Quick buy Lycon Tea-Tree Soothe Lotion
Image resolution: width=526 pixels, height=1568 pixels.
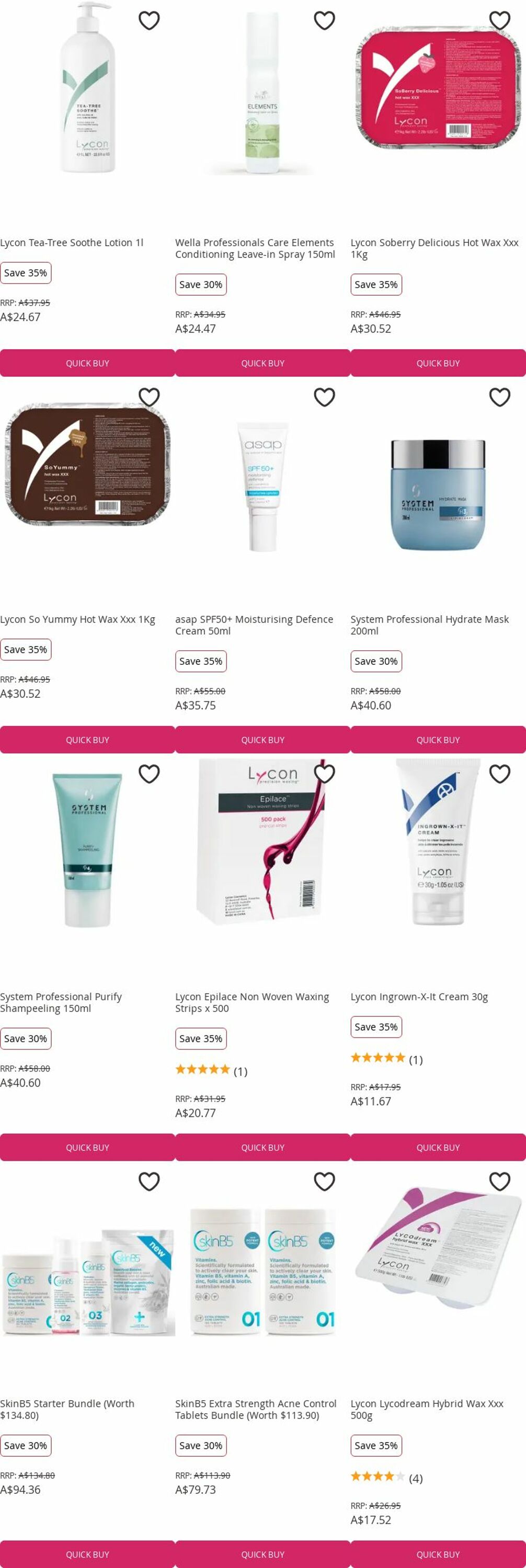point(88,363)
